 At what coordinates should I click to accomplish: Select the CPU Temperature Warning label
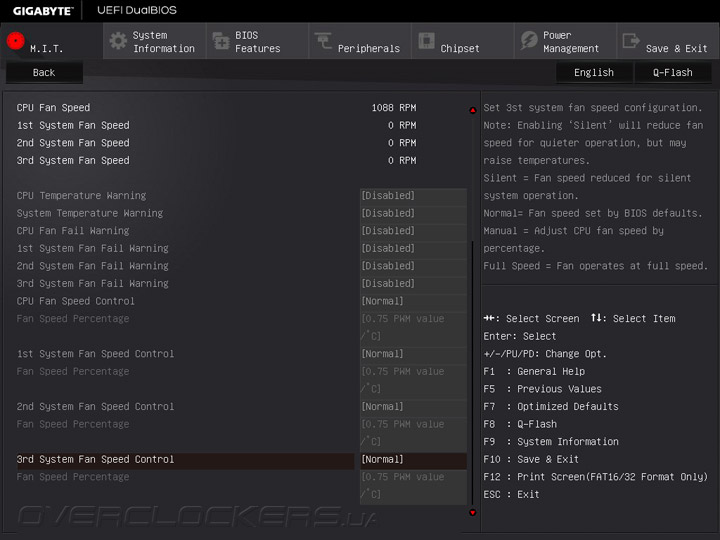81,196
